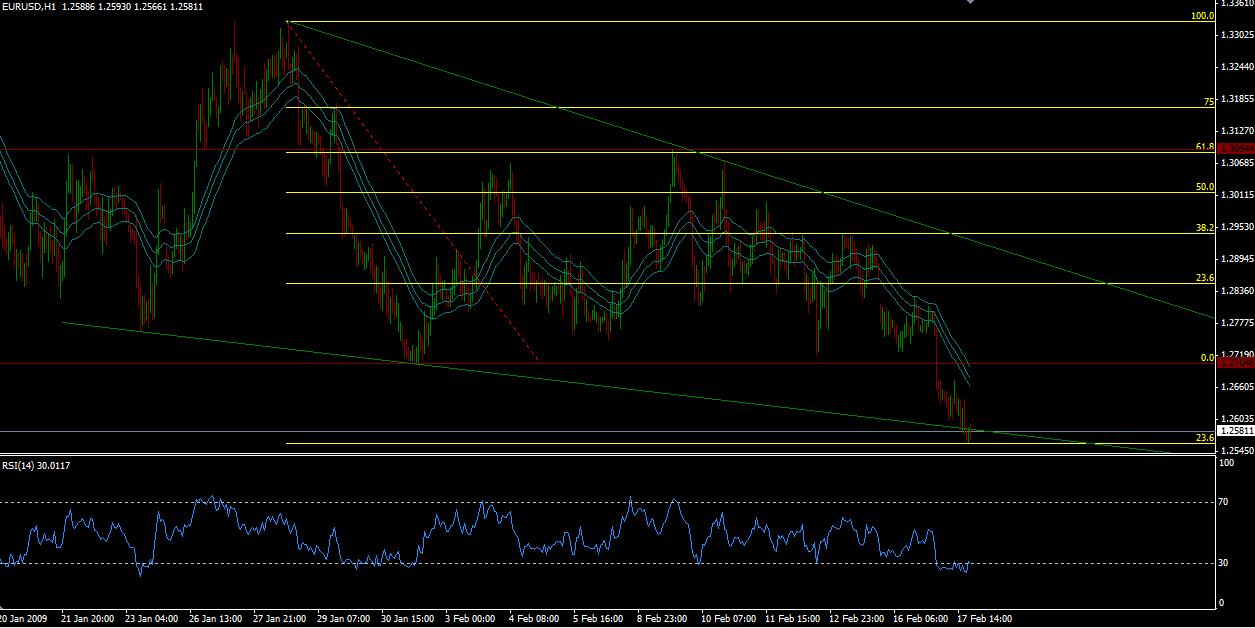Viewport: 1255px width, 628px height.
Task: Select the Fibonacci 0.0 level label
Action: coord(1207,357)
